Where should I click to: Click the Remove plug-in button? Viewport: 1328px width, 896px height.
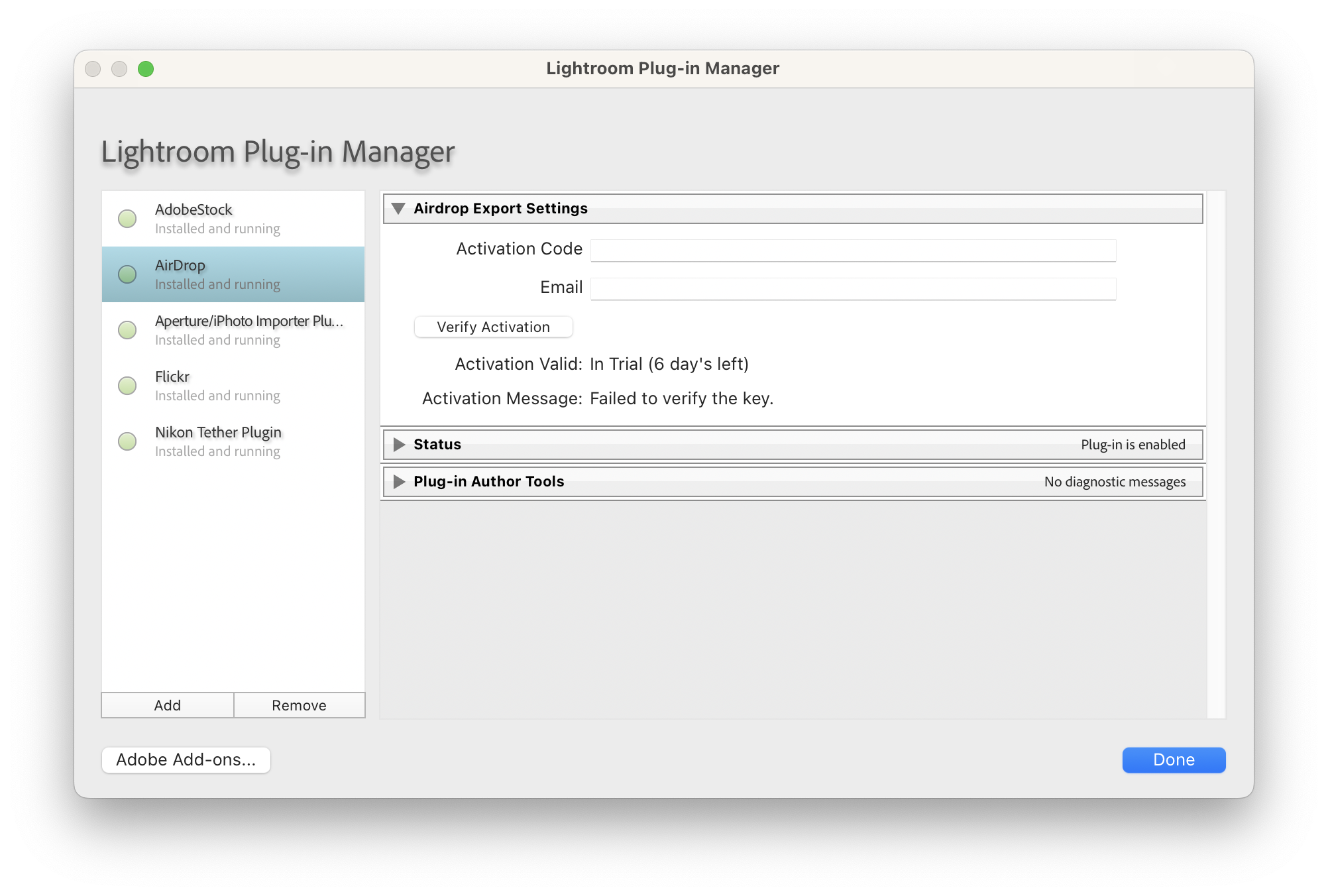click(299, 705)
